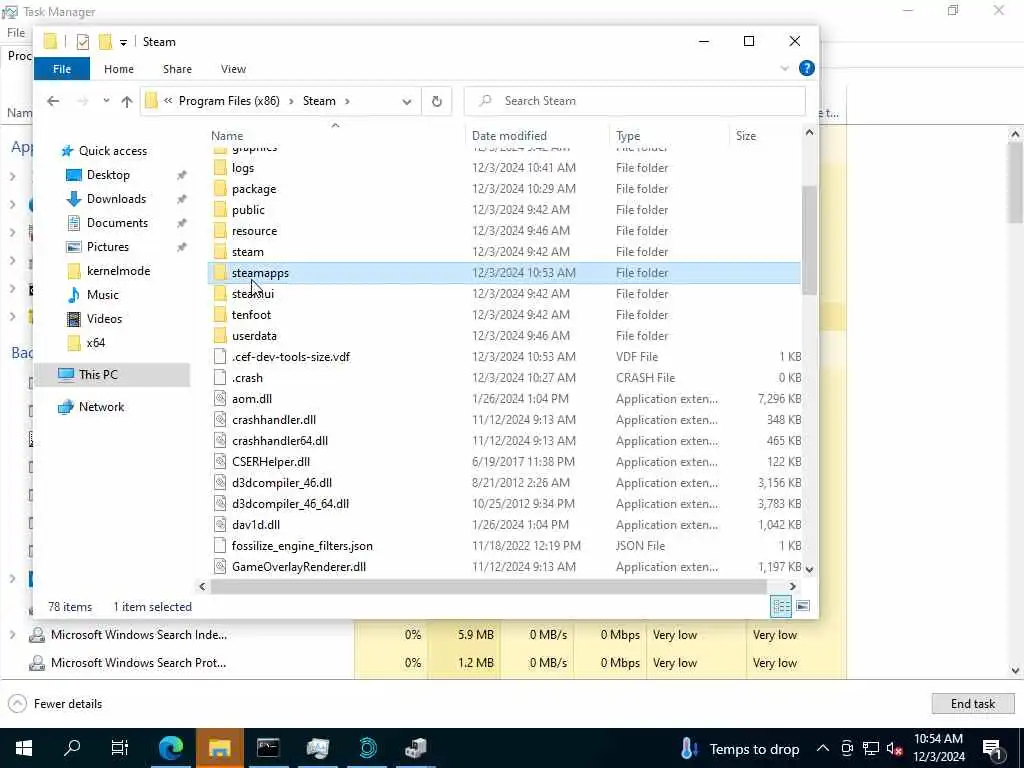The image size is (1024, 768).
Task: Open Documents in navigation pane
Action: (117, 223)
